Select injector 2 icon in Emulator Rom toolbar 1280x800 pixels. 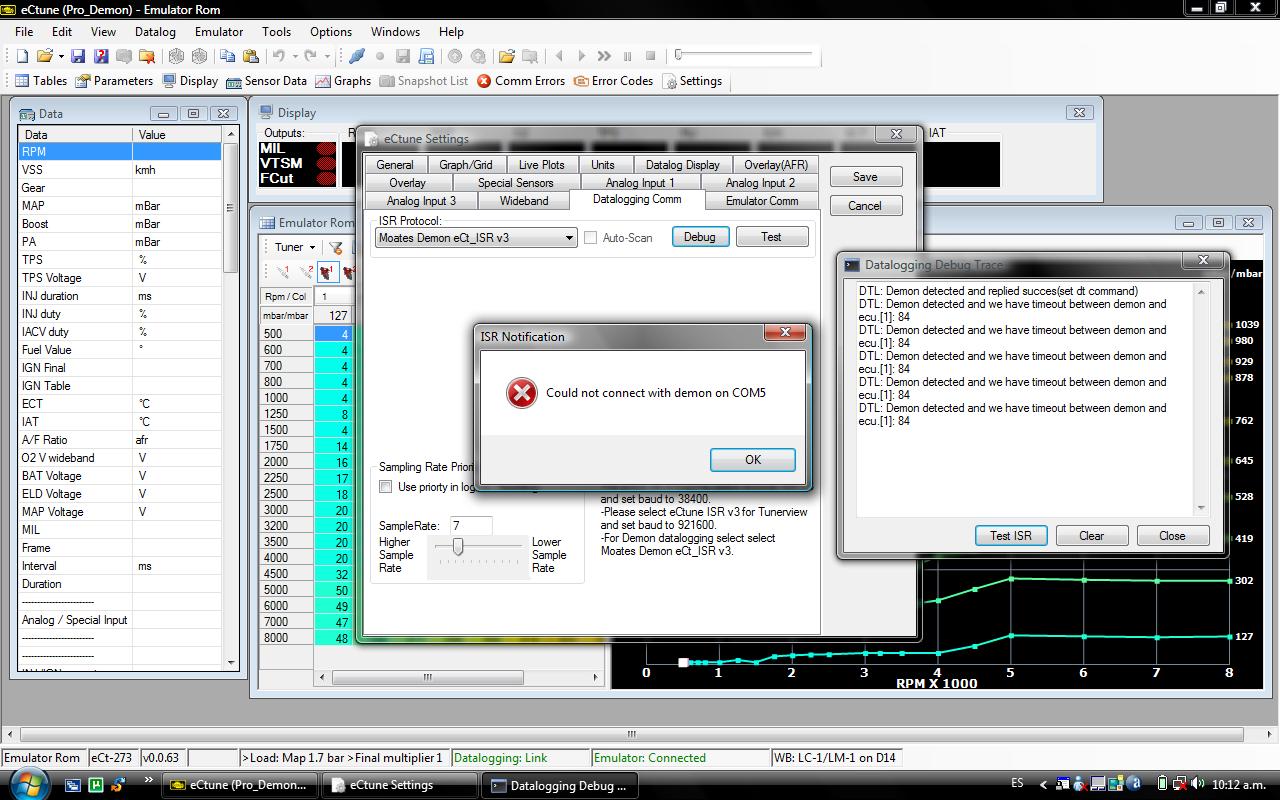306,272
